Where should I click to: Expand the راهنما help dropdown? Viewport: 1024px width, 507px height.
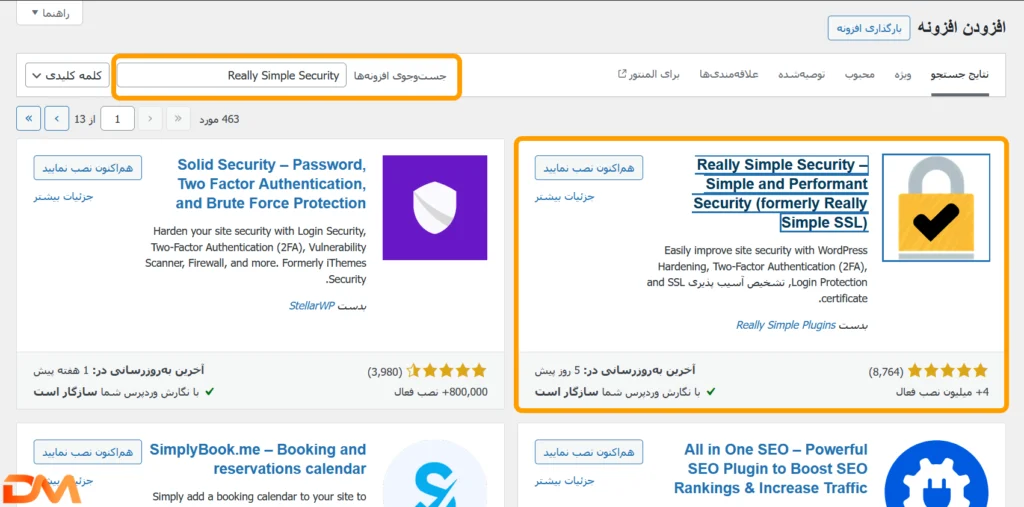tap(49, 13)
